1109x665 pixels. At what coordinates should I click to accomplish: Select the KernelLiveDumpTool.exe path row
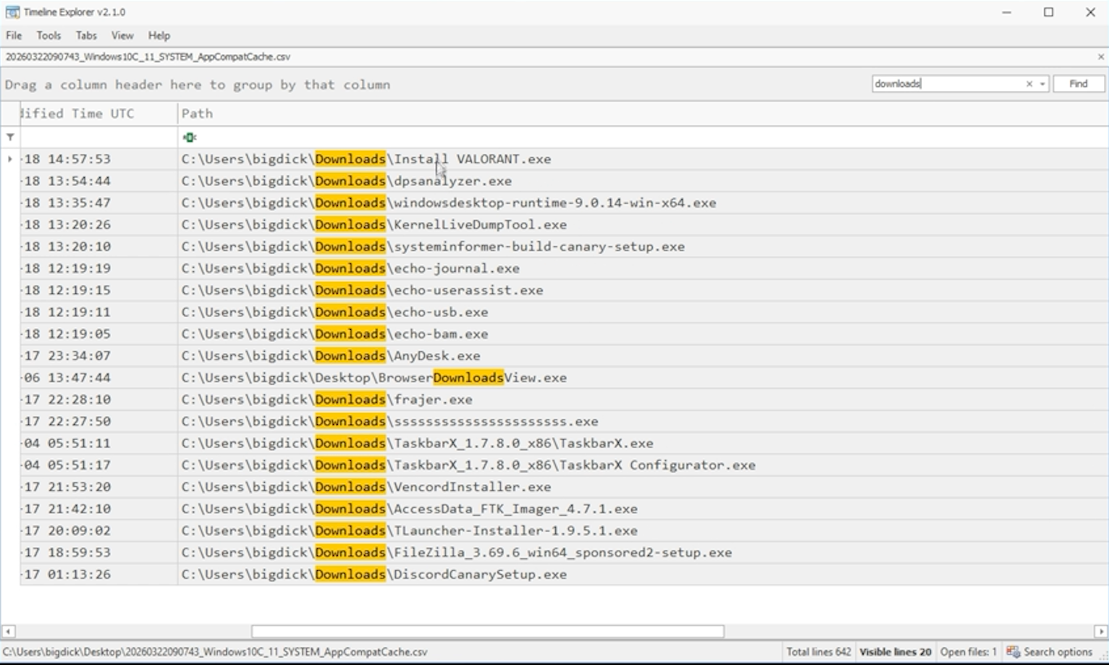pos(642,224)
